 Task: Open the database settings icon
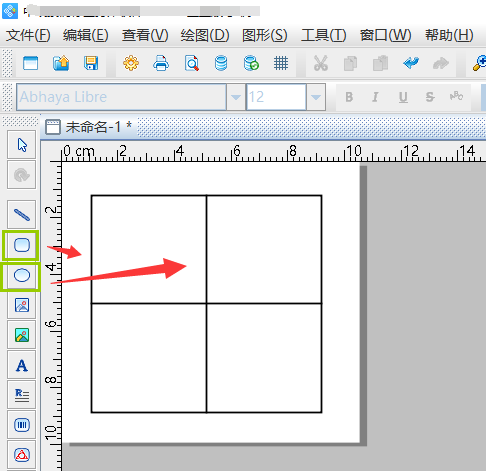pyautogui.click(x=221, y=63)
